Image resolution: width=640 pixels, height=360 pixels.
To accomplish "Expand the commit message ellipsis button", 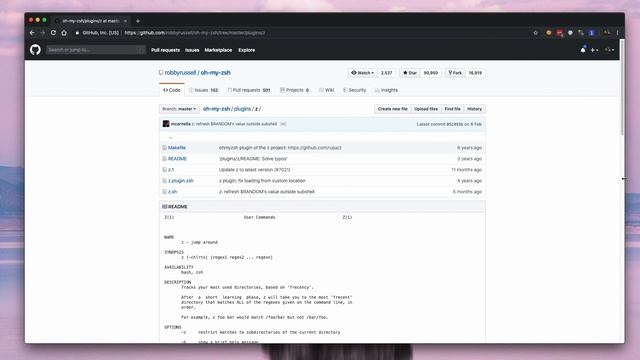I will coord(283,124).
